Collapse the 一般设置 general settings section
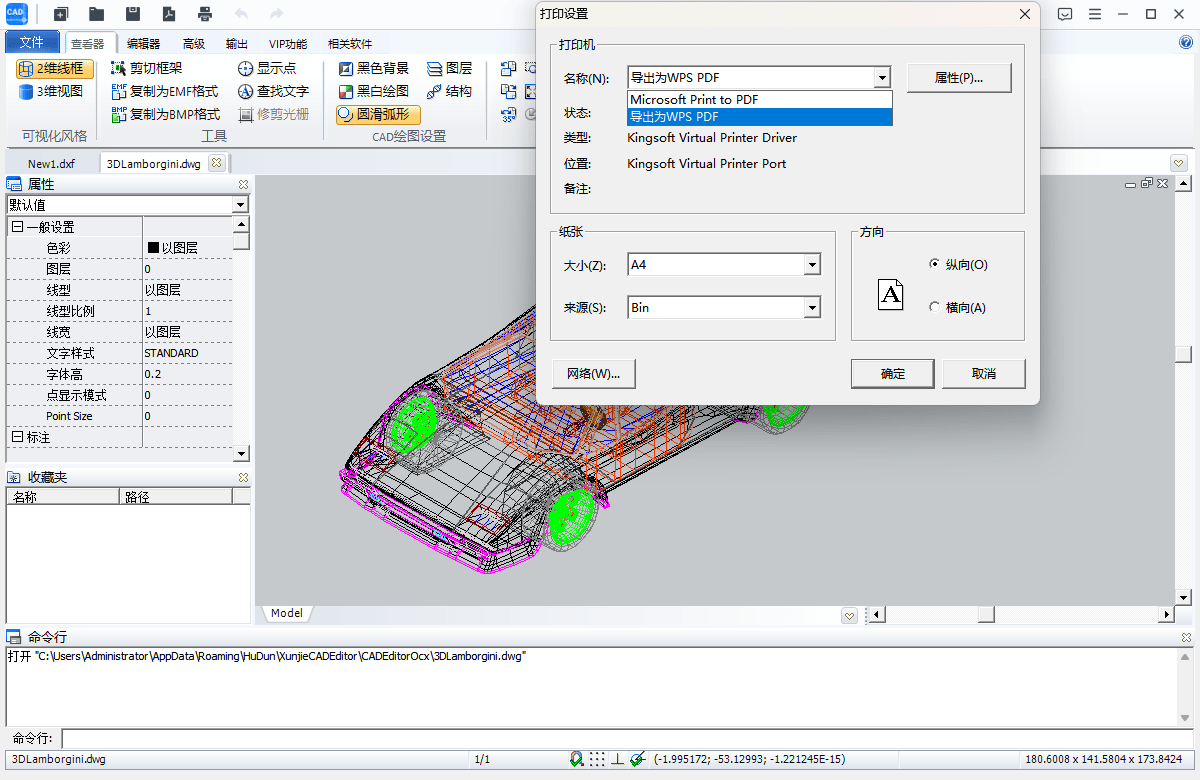The height and width of the screenshot is (780, 1200). pyautogui.click(x=17, y=227)
